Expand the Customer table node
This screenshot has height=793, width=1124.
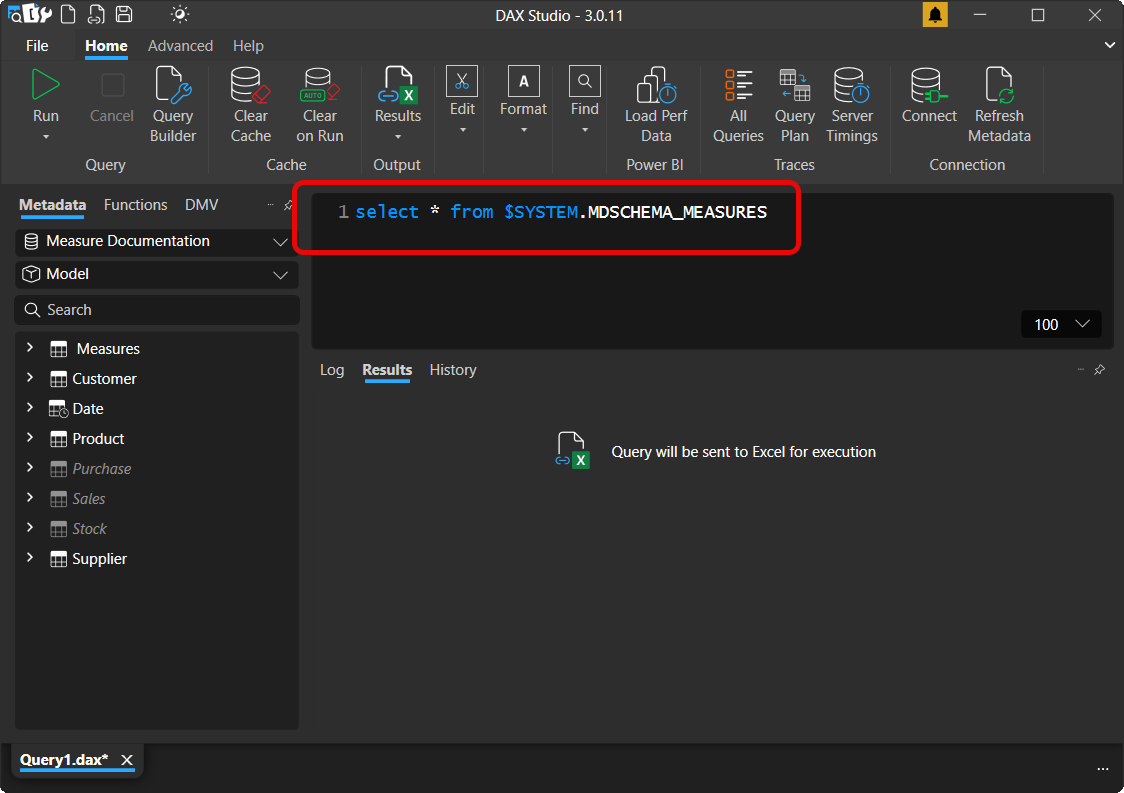click(x=30, y=378)
